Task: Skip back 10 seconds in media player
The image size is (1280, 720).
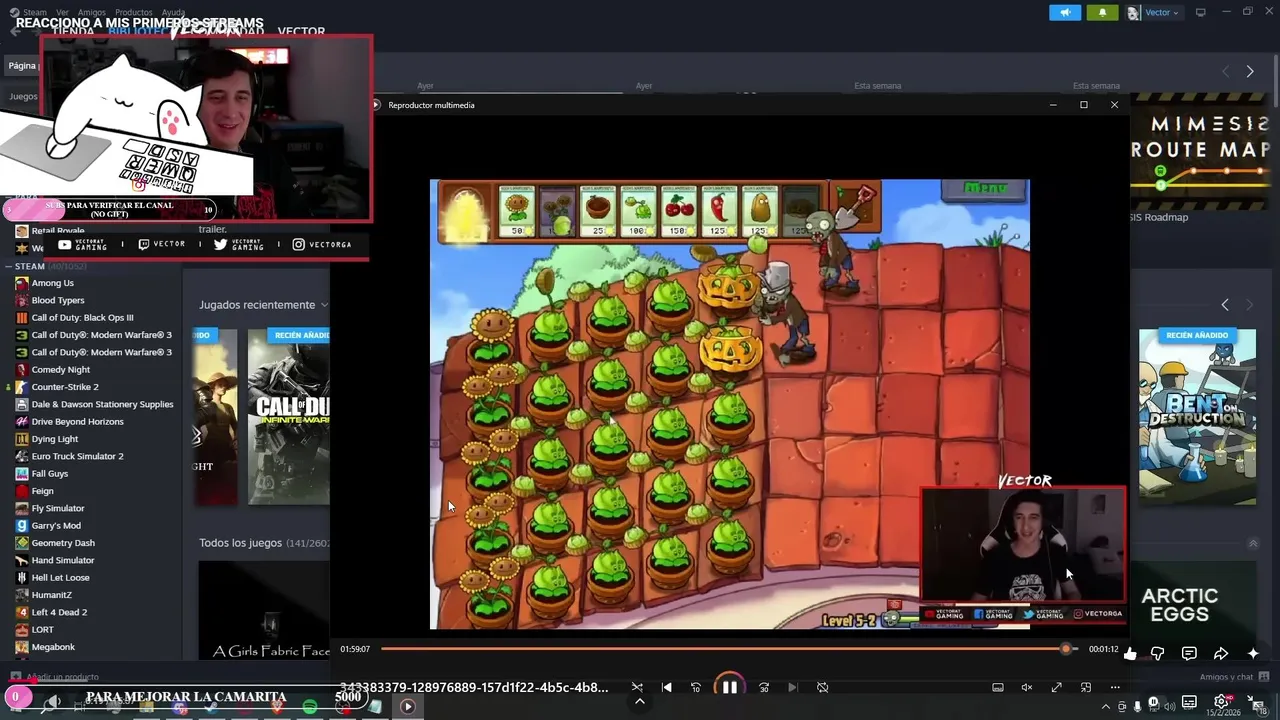Action: point(696,687)
